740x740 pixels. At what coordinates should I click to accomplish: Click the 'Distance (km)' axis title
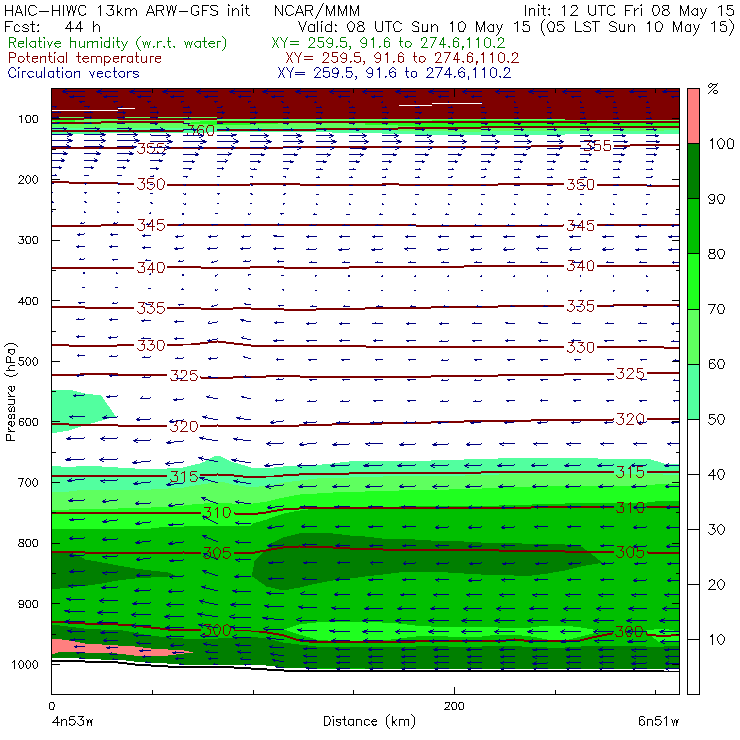(x=369, y=721)
